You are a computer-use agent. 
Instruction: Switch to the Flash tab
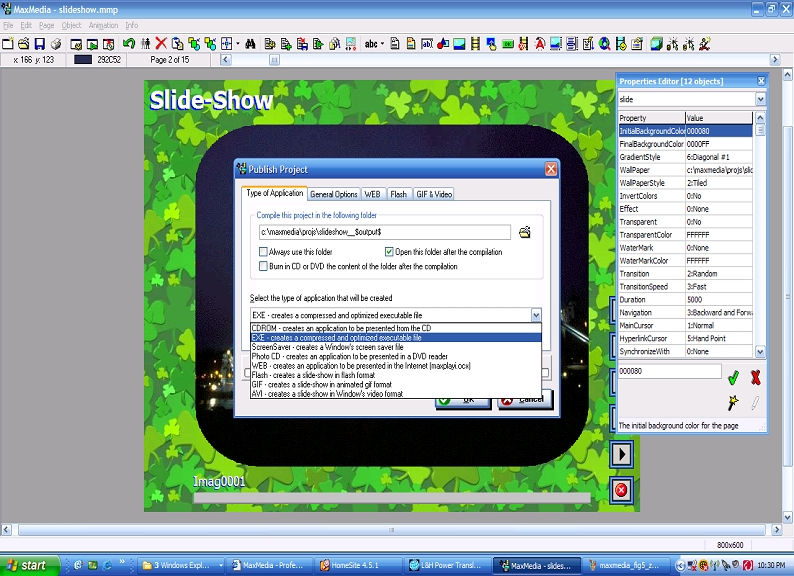(x=399, y=194)
